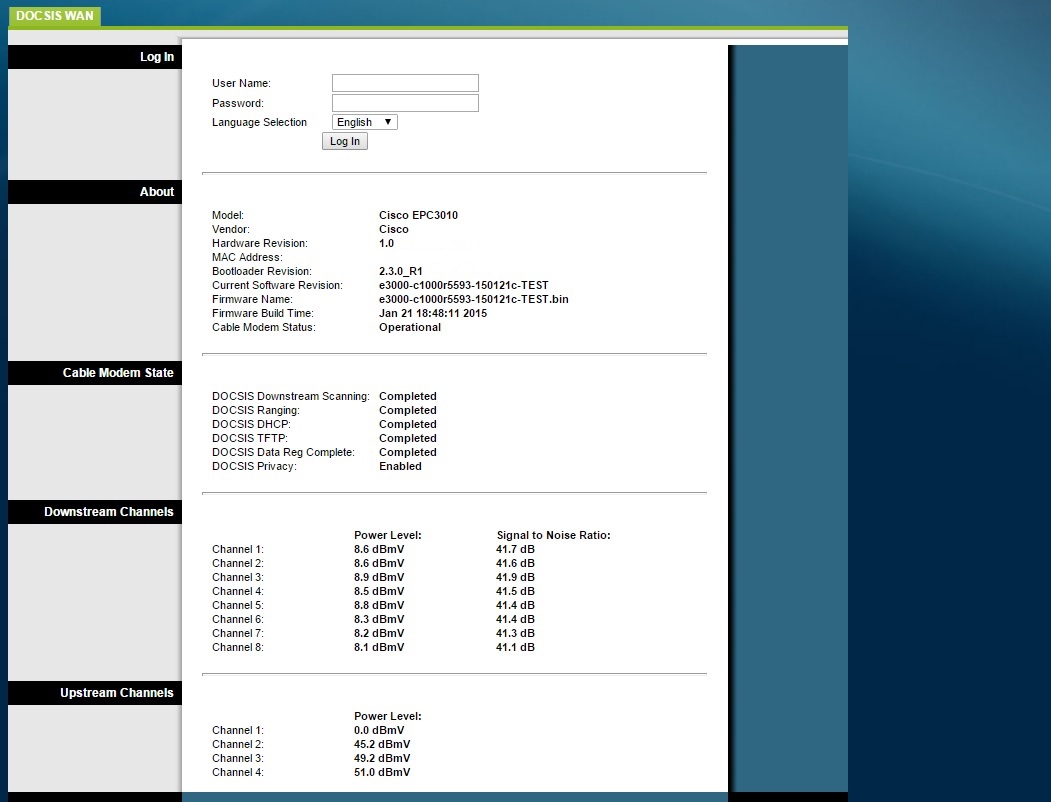The height and width of the screenshot is (802, 1051).
Task: Click the DOCSIS Privacy Enabled value
Action: click(400, 467)
